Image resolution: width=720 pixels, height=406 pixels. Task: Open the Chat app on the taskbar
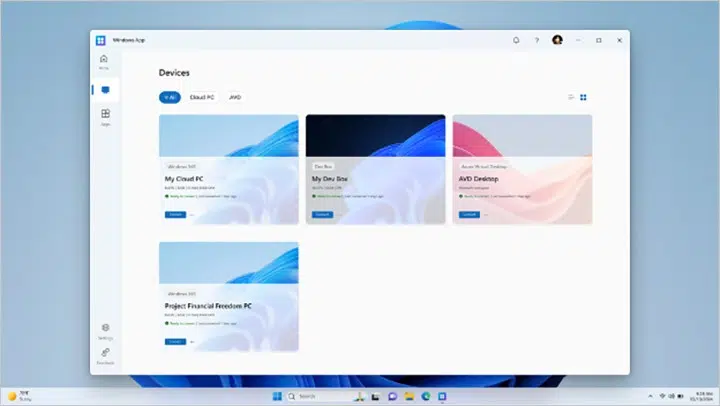coord(393,396)
